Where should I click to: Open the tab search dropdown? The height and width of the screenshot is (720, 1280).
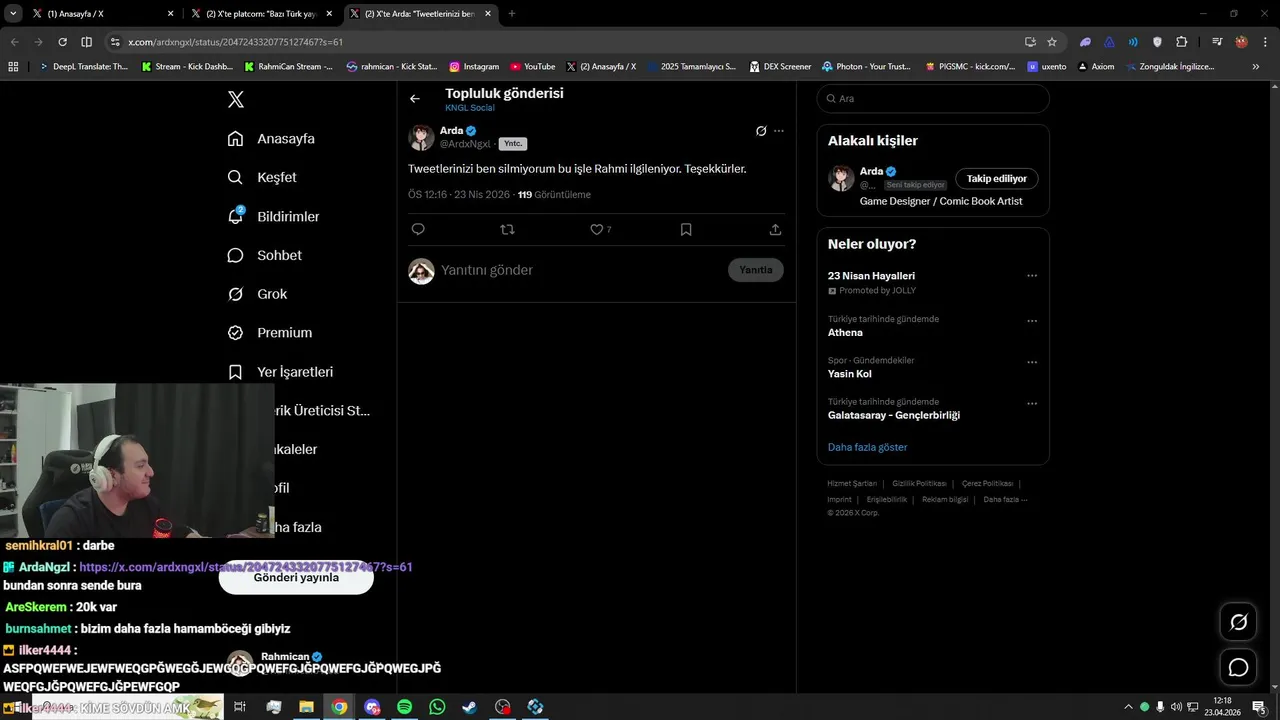13,13
